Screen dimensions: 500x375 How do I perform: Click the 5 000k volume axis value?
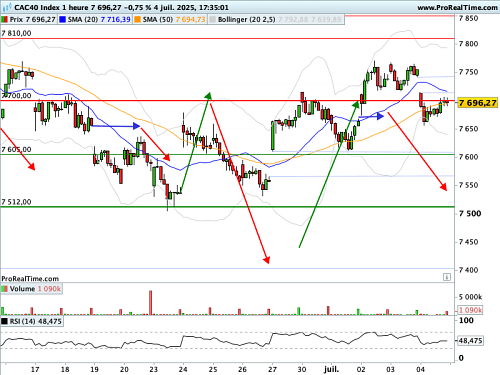[x=470, y=297]
